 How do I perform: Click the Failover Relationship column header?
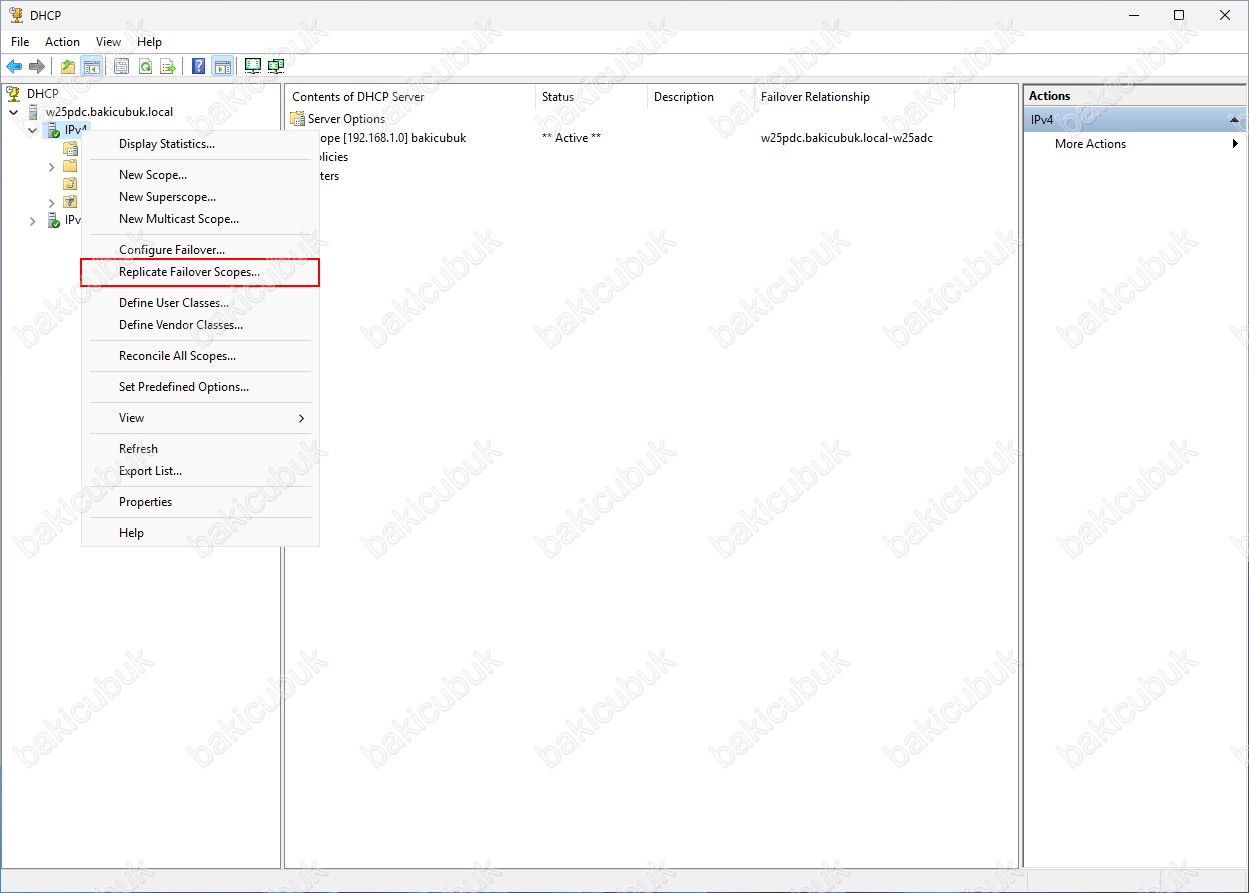(x=815, y=97)
